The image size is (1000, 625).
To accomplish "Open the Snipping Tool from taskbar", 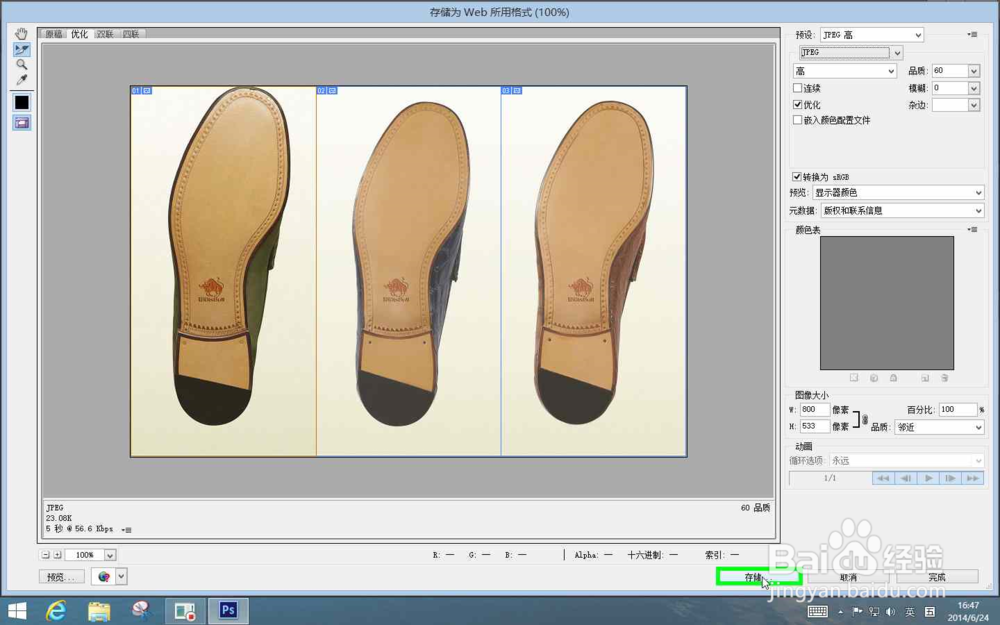I will 142,611.
